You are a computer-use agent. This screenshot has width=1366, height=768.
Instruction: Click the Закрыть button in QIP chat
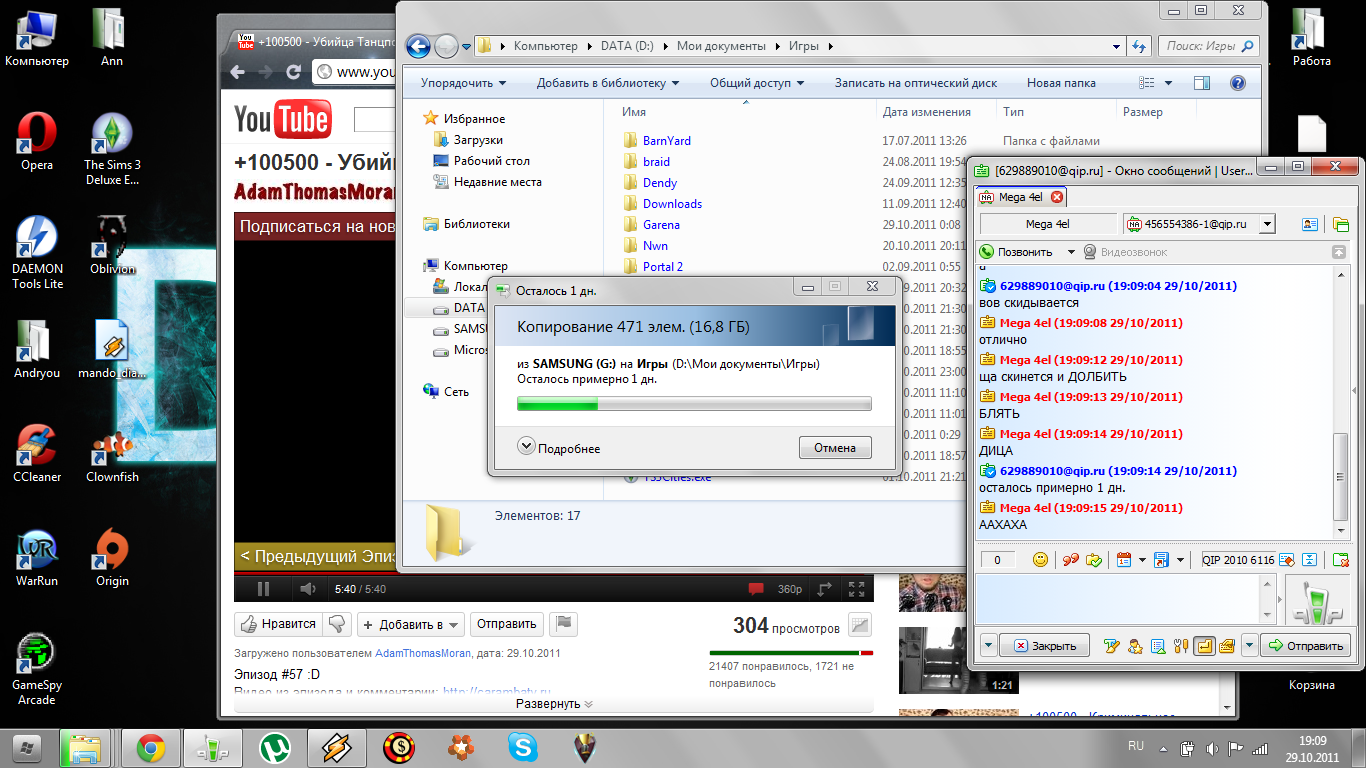point(1046,646)
